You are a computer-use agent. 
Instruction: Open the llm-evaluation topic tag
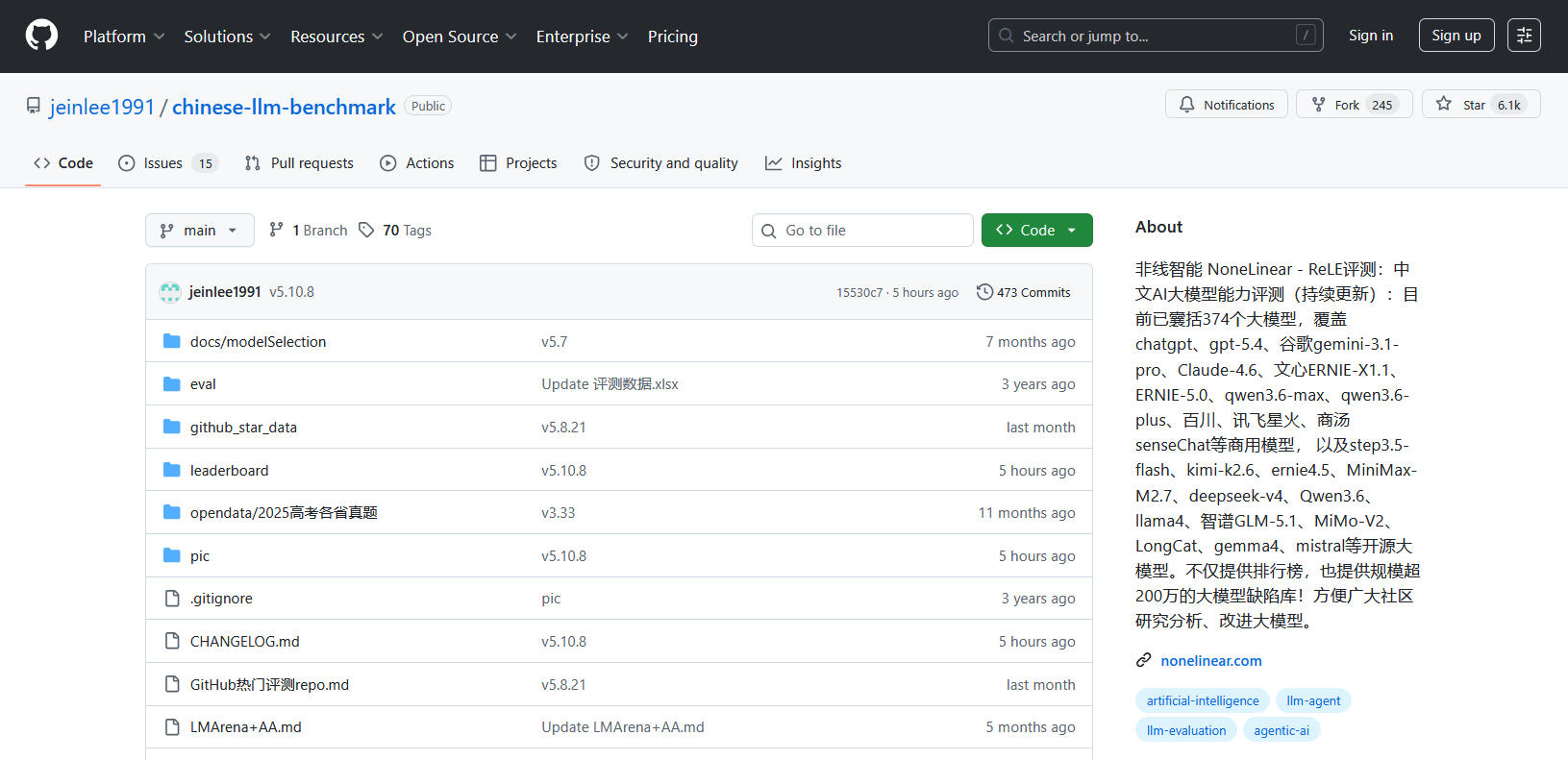pyautogui.click(x=1186, y=730)
